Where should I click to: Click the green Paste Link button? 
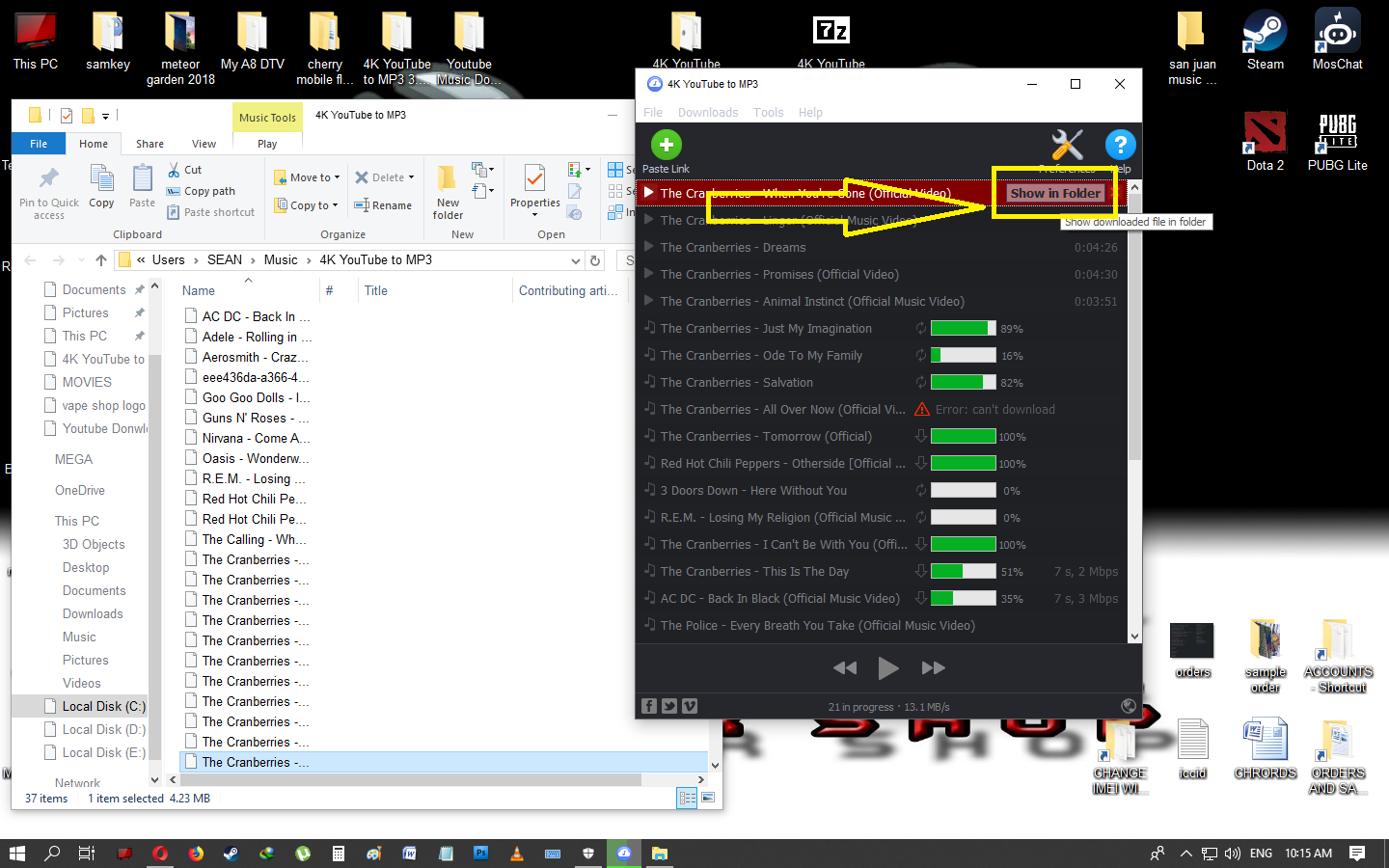666,145
